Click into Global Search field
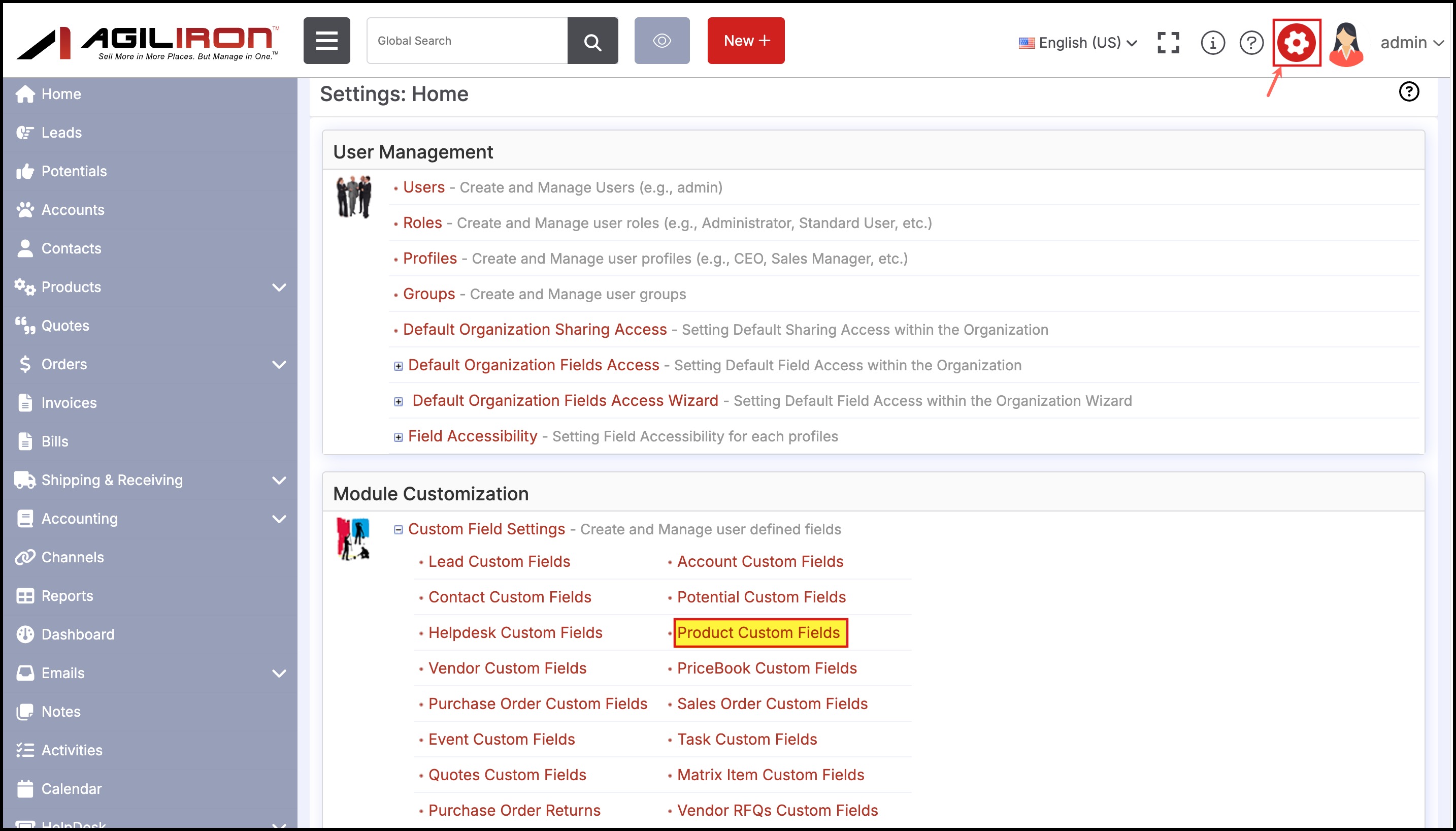Viewport: 1456px width, 831px height. (x=467, y=41)
